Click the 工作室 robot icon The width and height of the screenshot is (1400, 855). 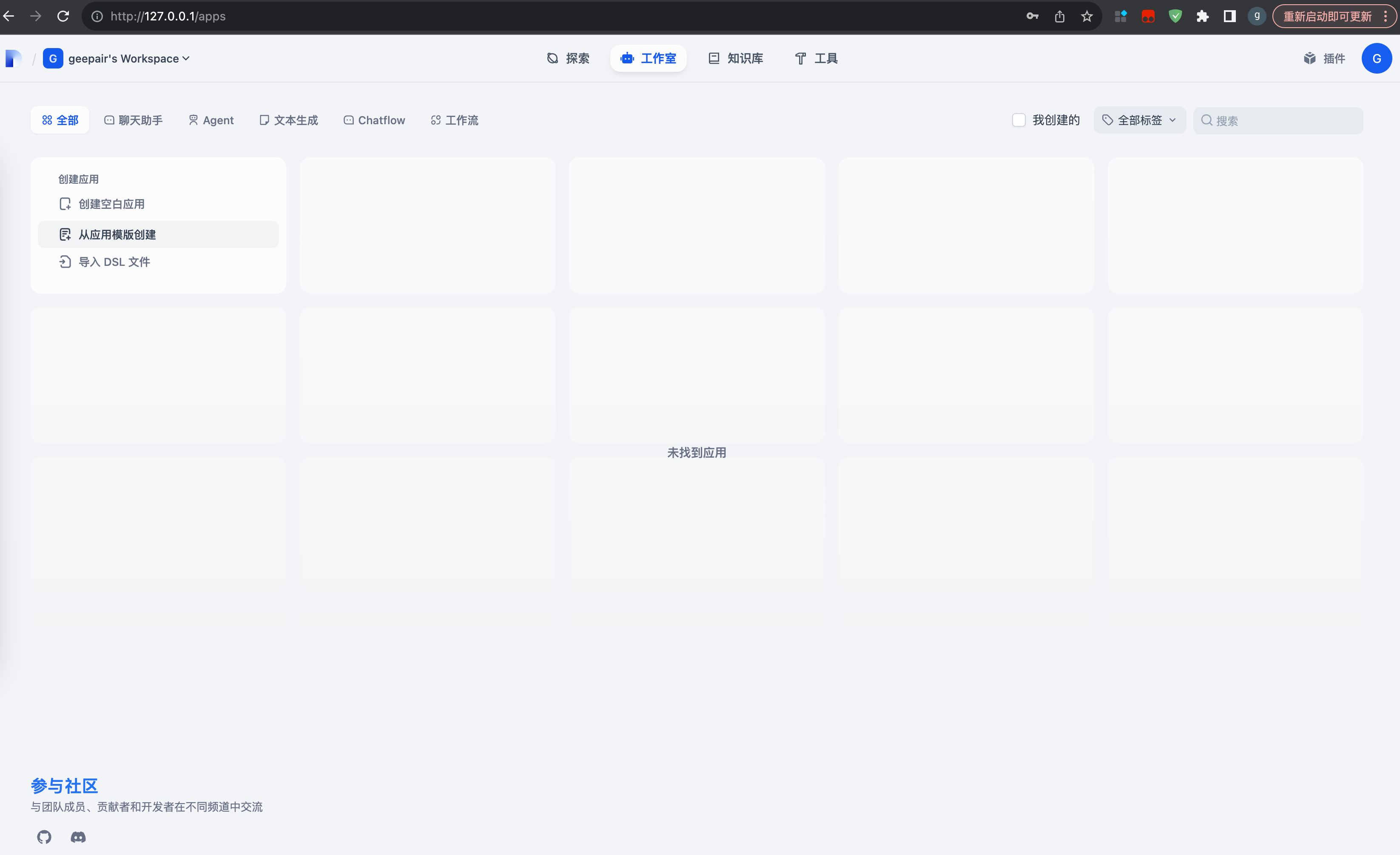(x=627, y=58)
